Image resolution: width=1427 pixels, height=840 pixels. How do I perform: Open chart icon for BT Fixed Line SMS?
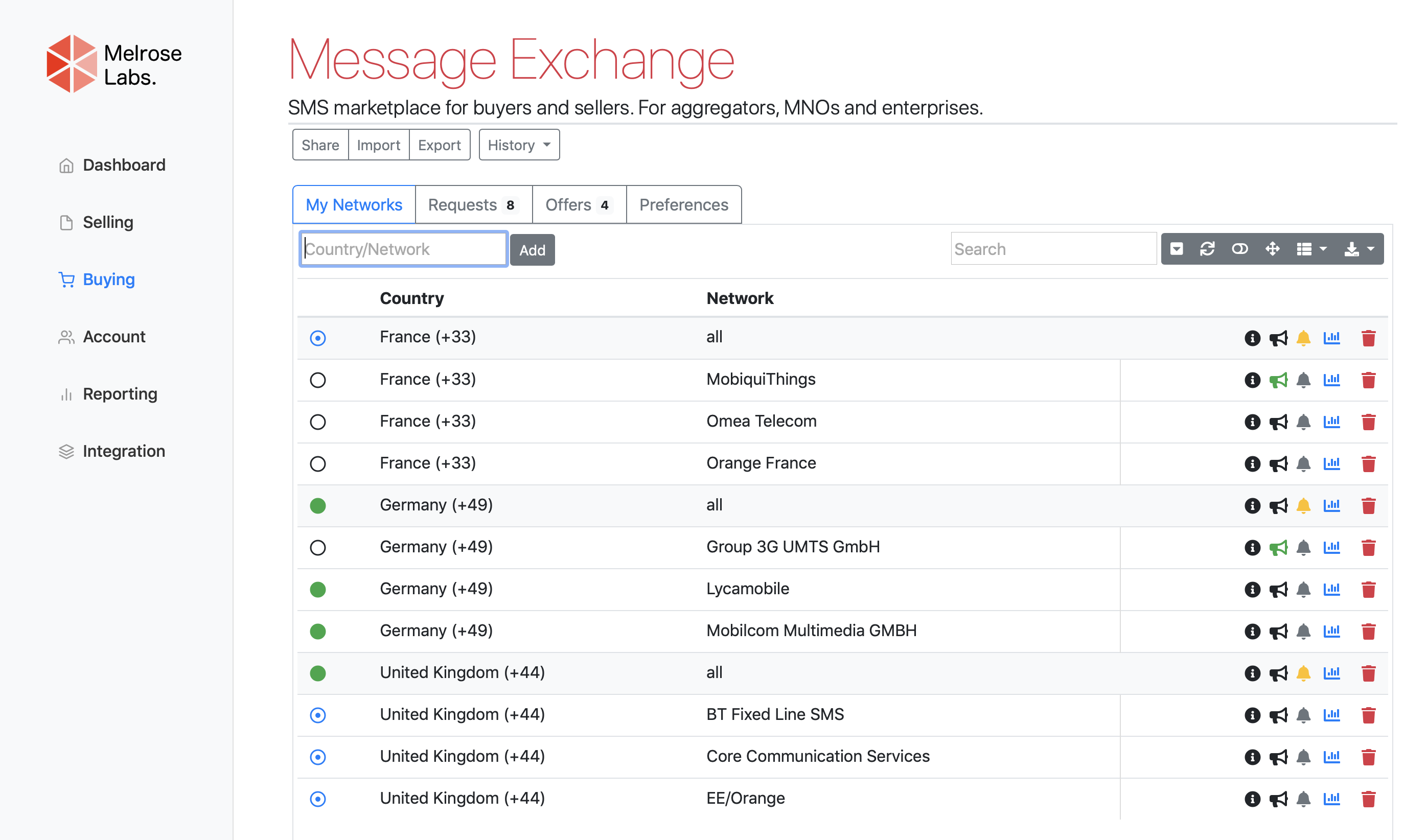[x=1331, y=715]
